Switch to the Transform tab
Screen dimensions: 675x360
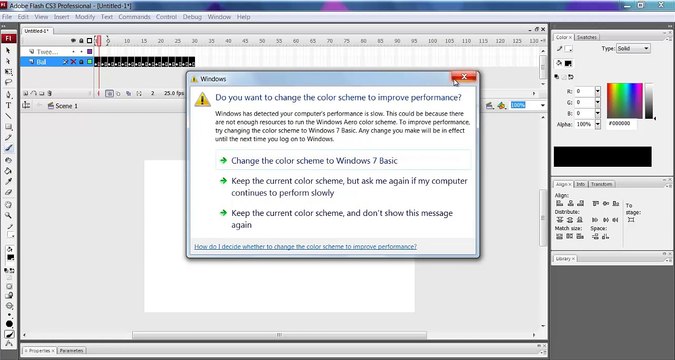click(601, 184)
